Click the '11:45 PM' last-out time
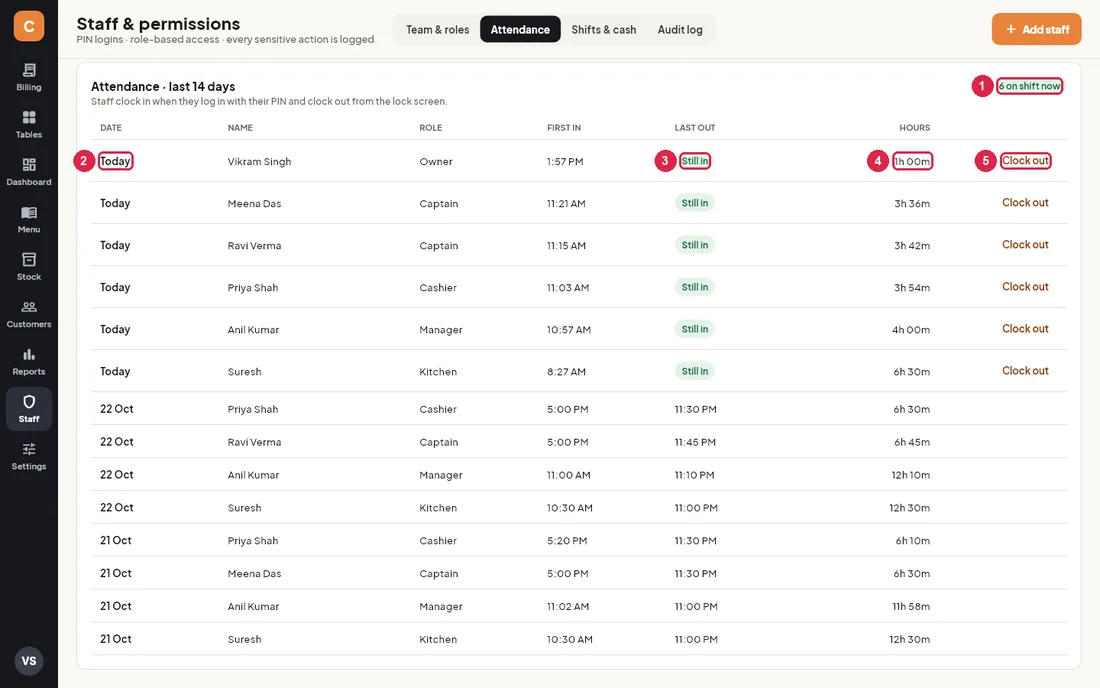This screenshot has height=688, width=1100. (x=695, y=442)
